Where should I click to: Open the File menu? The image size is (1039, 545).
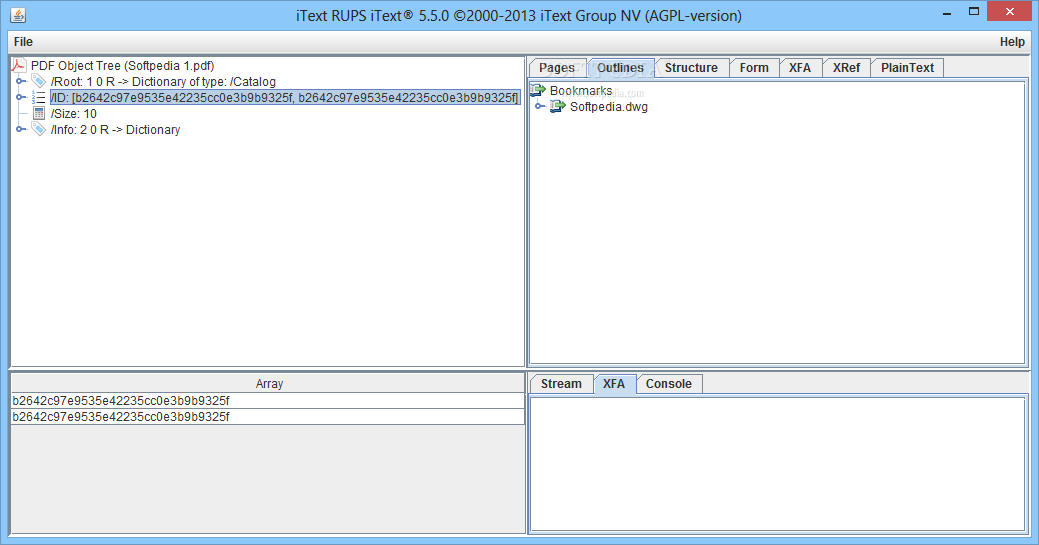point(23,42)
